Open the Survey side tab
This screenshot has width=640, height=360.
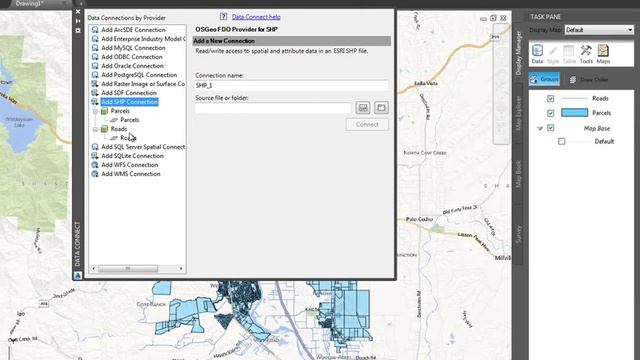(x=518, y=234)
